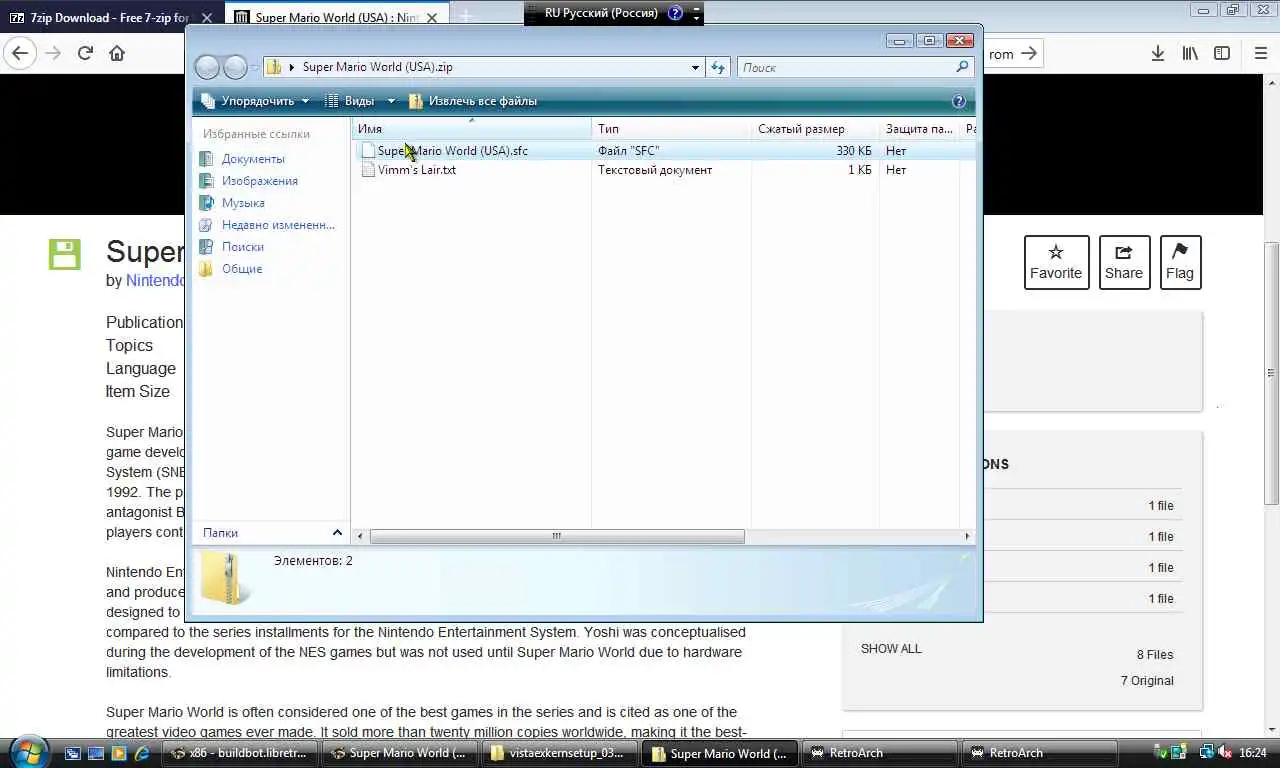Open x86 - buildbot.libretro taskbar button
Screen dimensions: 1280x768
click(240, 753)
